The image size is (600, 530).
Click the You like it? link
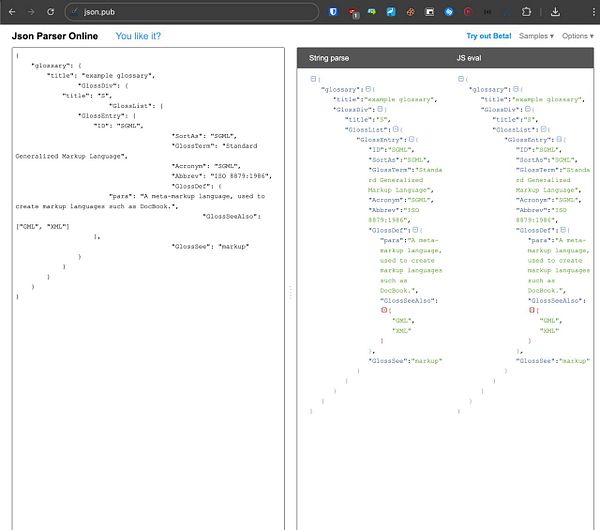coord(138,36)
